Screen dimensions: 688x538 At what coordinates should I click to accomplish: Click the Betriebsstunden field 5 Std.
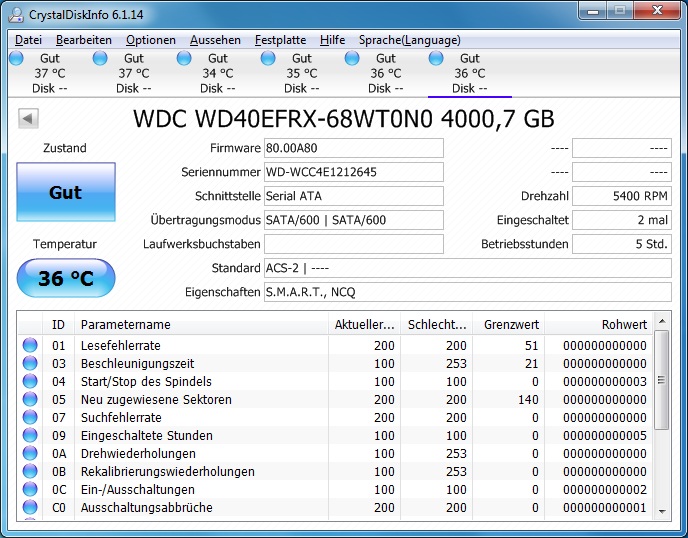pos(622,244)
